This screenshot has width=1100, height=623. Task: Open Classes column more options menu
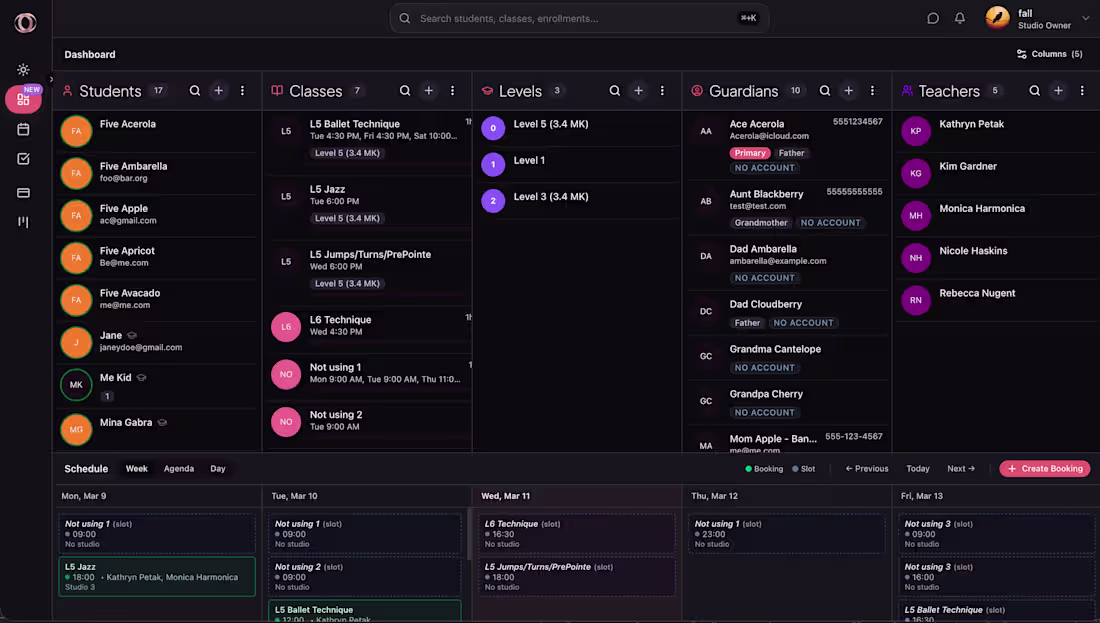tap(452, 91)
